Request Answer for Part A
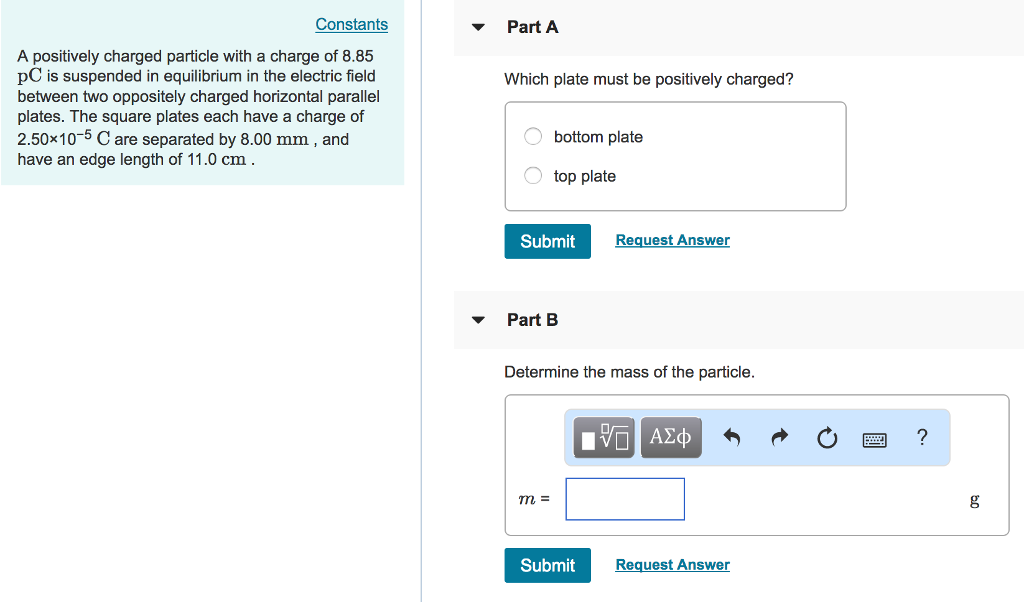Image resolution: width=1024 pixels, height=602 pixels. click(x=671, y=240)
